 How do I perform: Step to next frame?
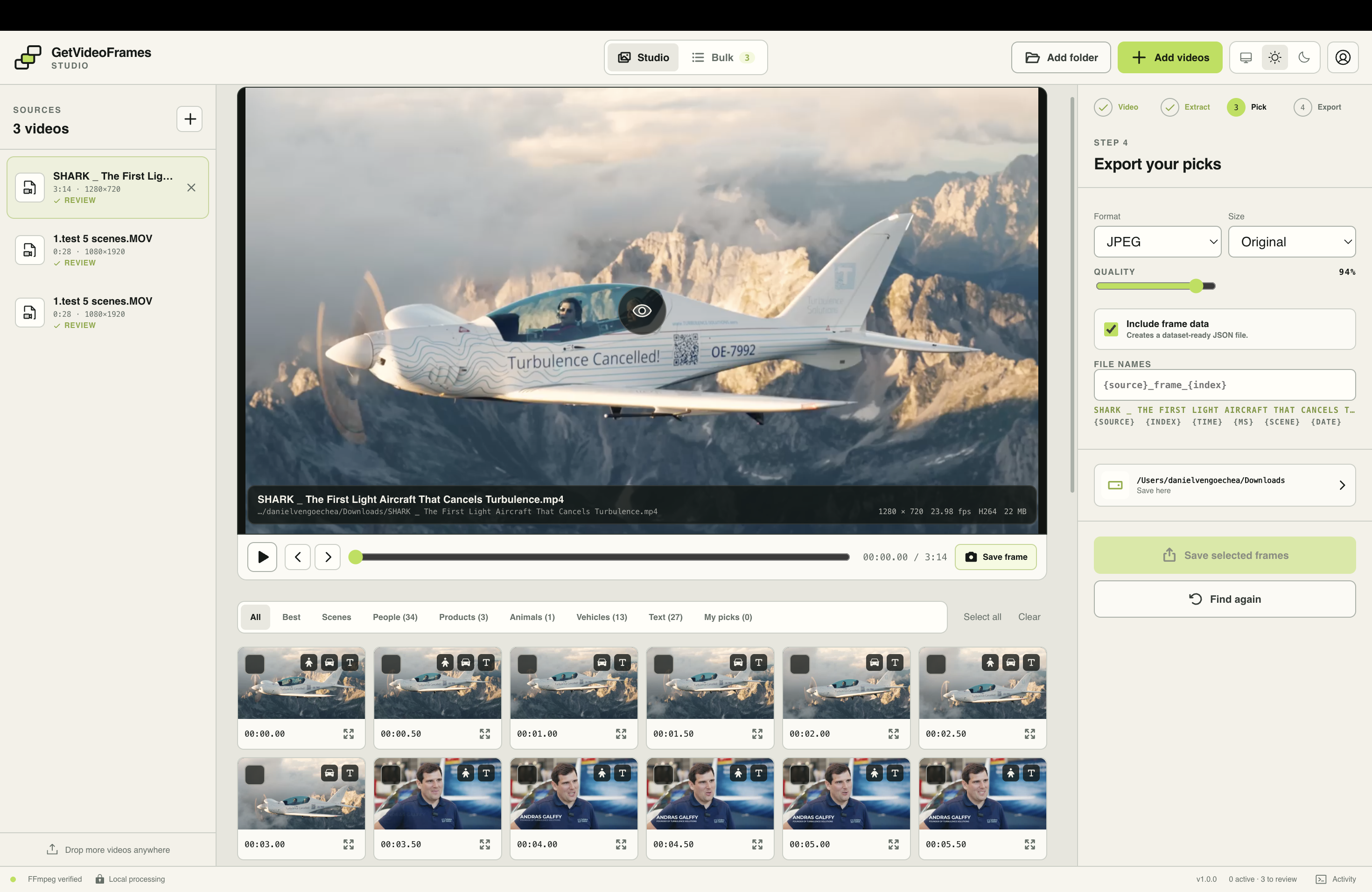328,557
